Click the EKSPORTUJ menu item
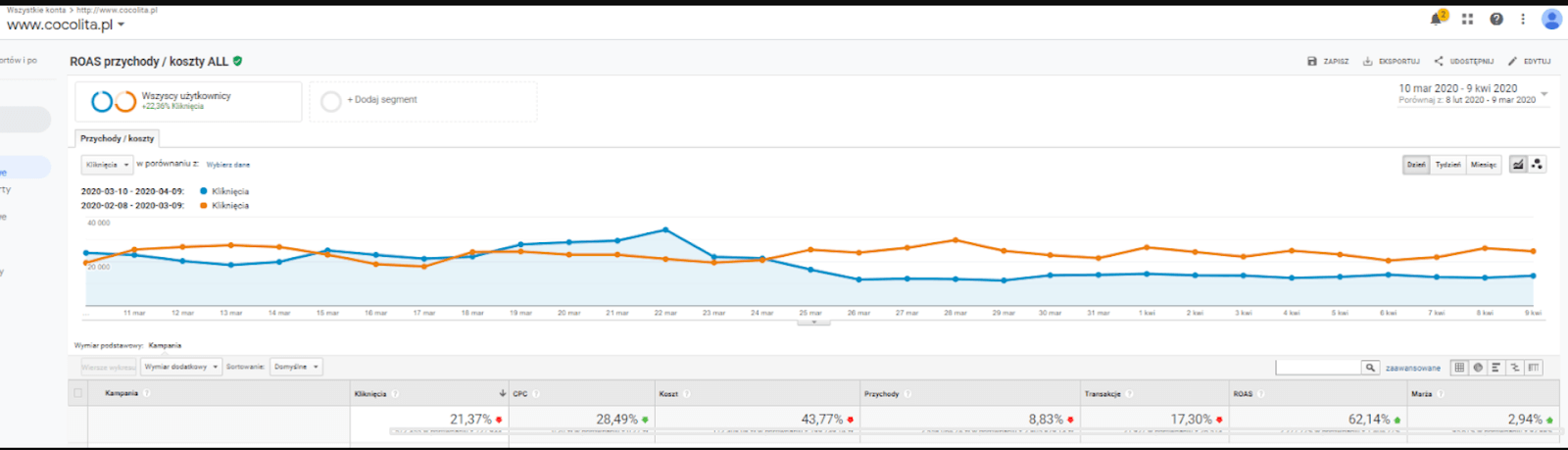Image resolution: width=1568 pixels, height=450 pixels. coord(1392,61)
